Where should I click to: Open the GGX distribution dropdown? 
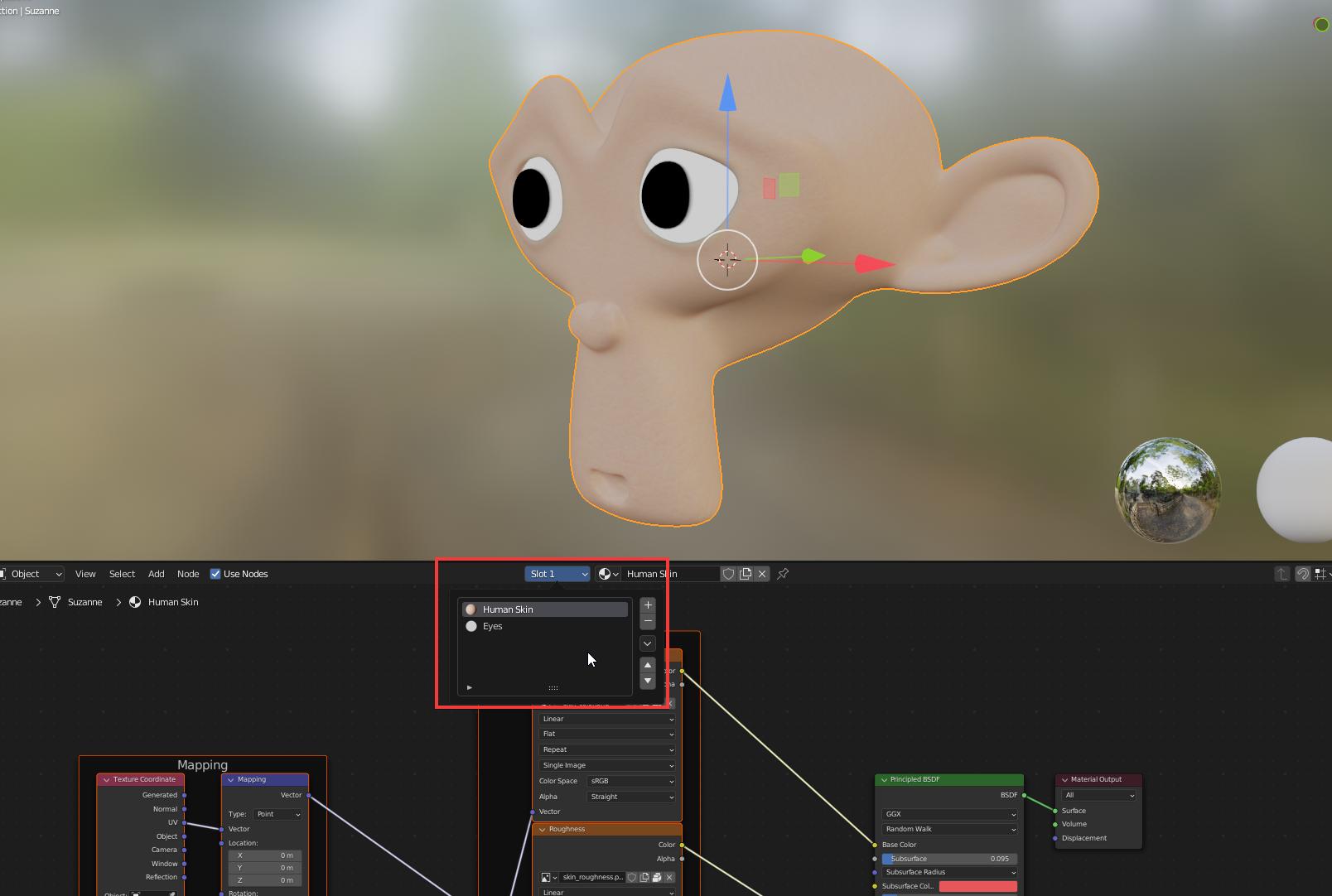click(949, 814)
